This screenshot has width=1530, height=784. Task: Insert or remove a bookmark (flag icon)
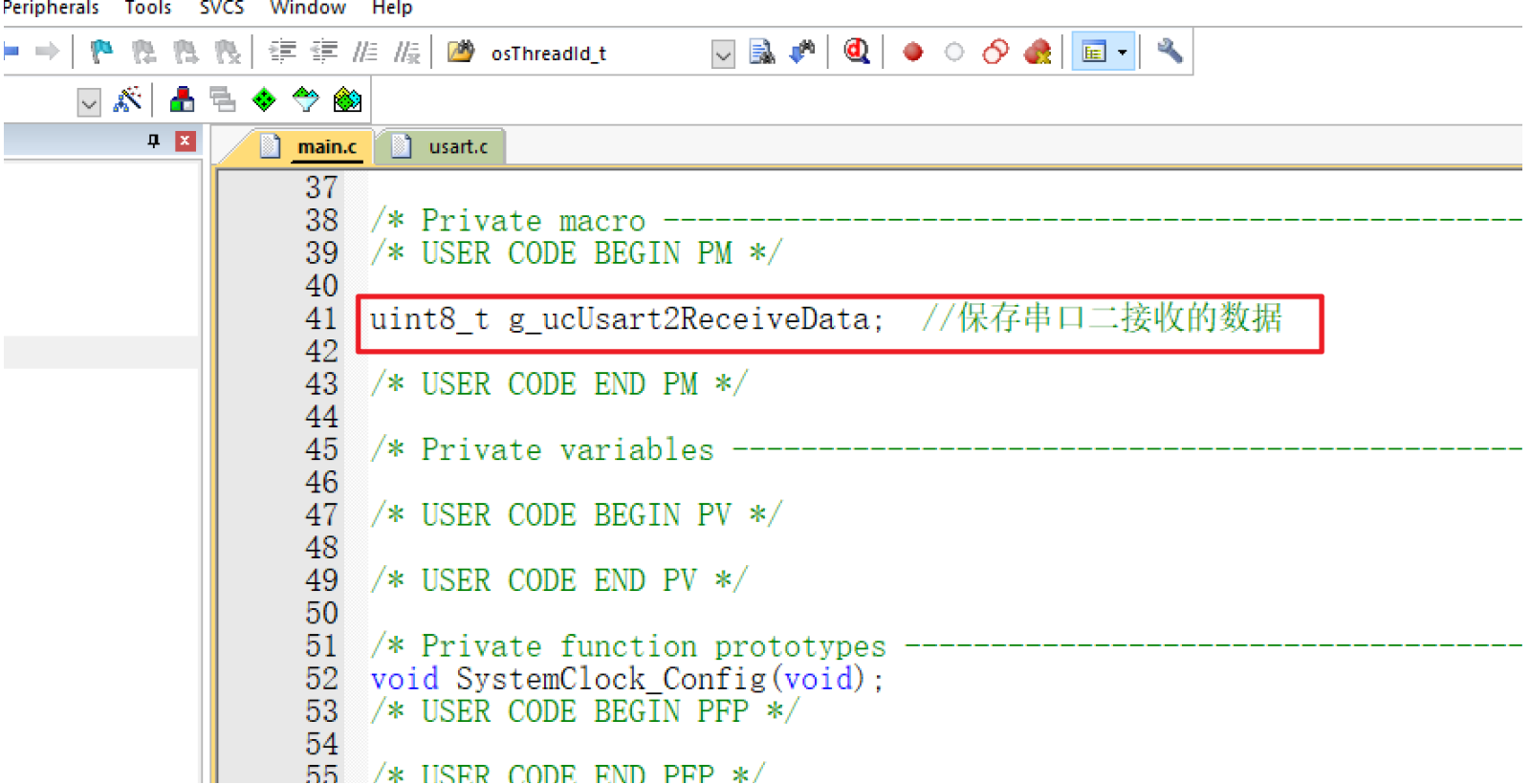coord(101,52)
